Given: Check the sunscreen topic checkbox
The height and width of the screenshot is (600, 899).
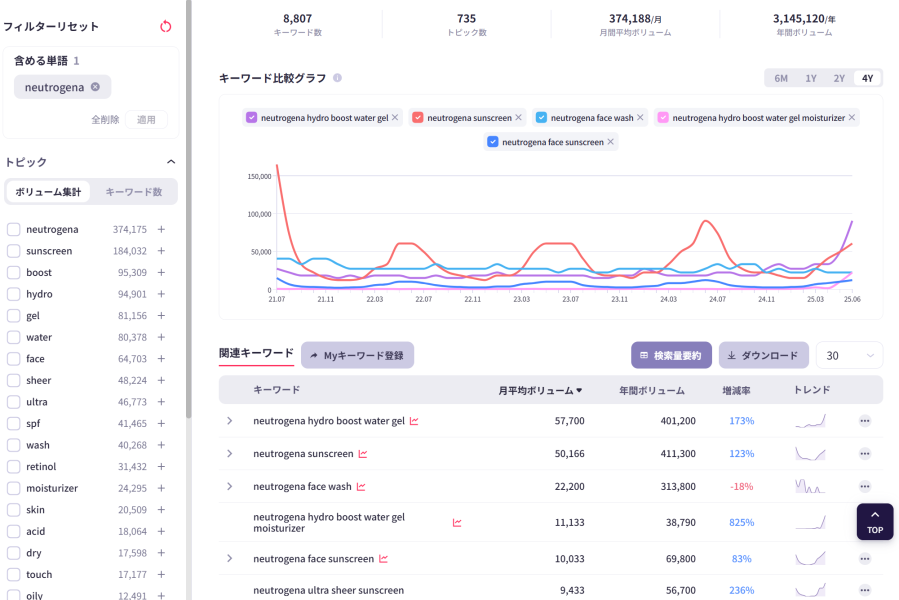Looking at the screenshot, I should tap(14, 251).
